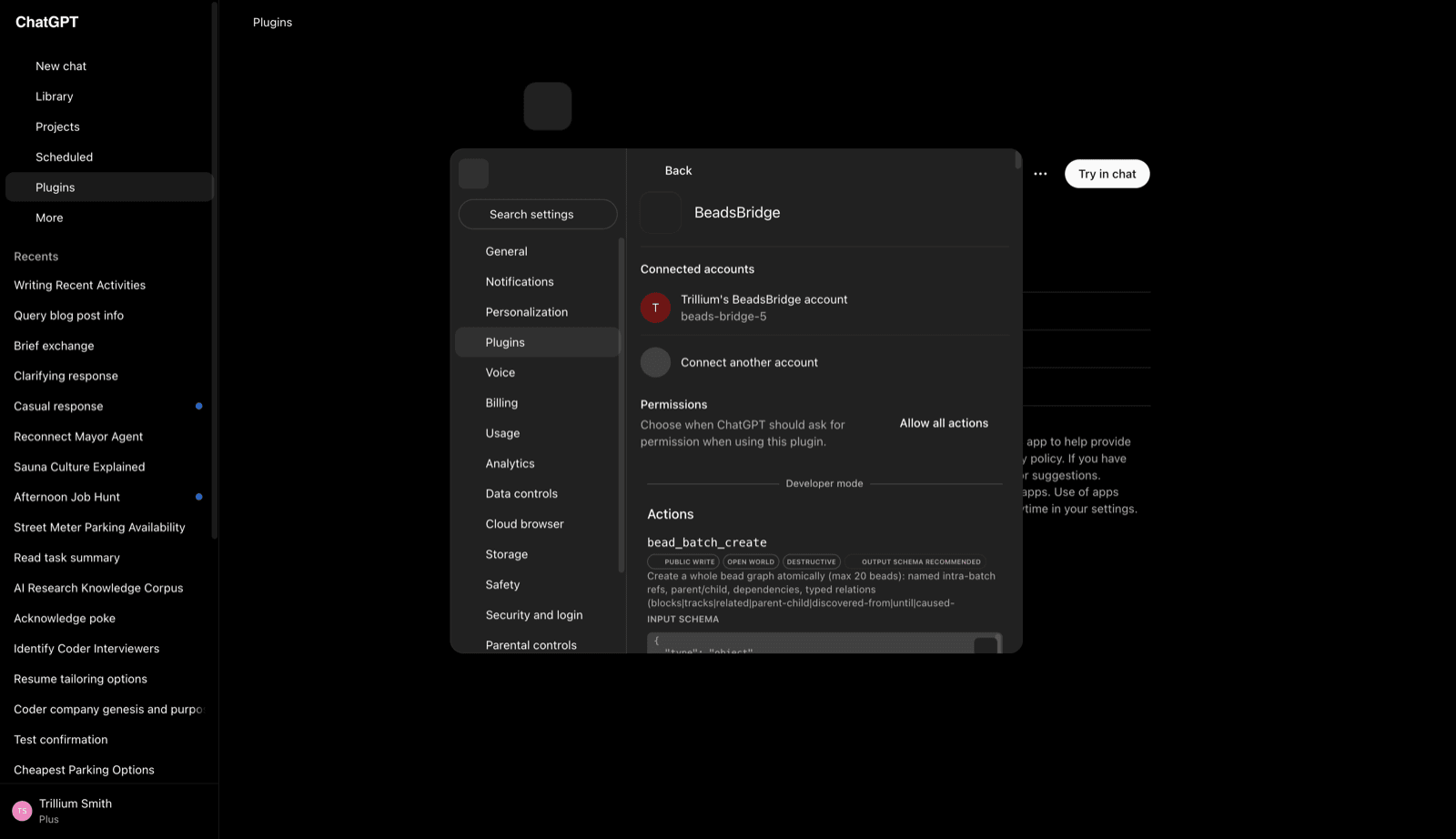Image resolution: width=1456 pixels, height=839 pixels.
Task: Click the red T account avatar
Action: 655,308
